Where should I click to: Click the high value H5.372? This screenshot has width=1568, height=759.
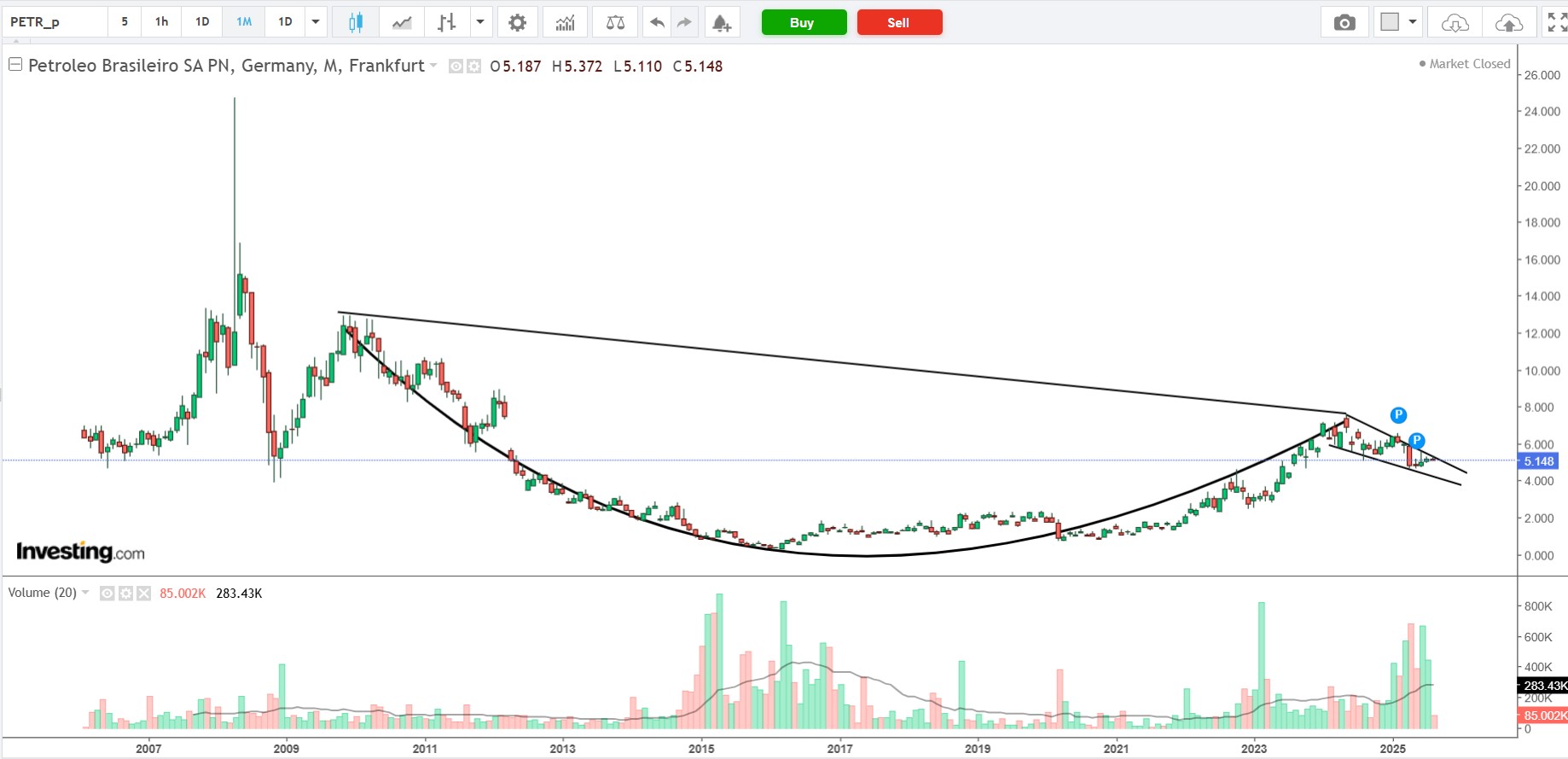pos(577,67)
